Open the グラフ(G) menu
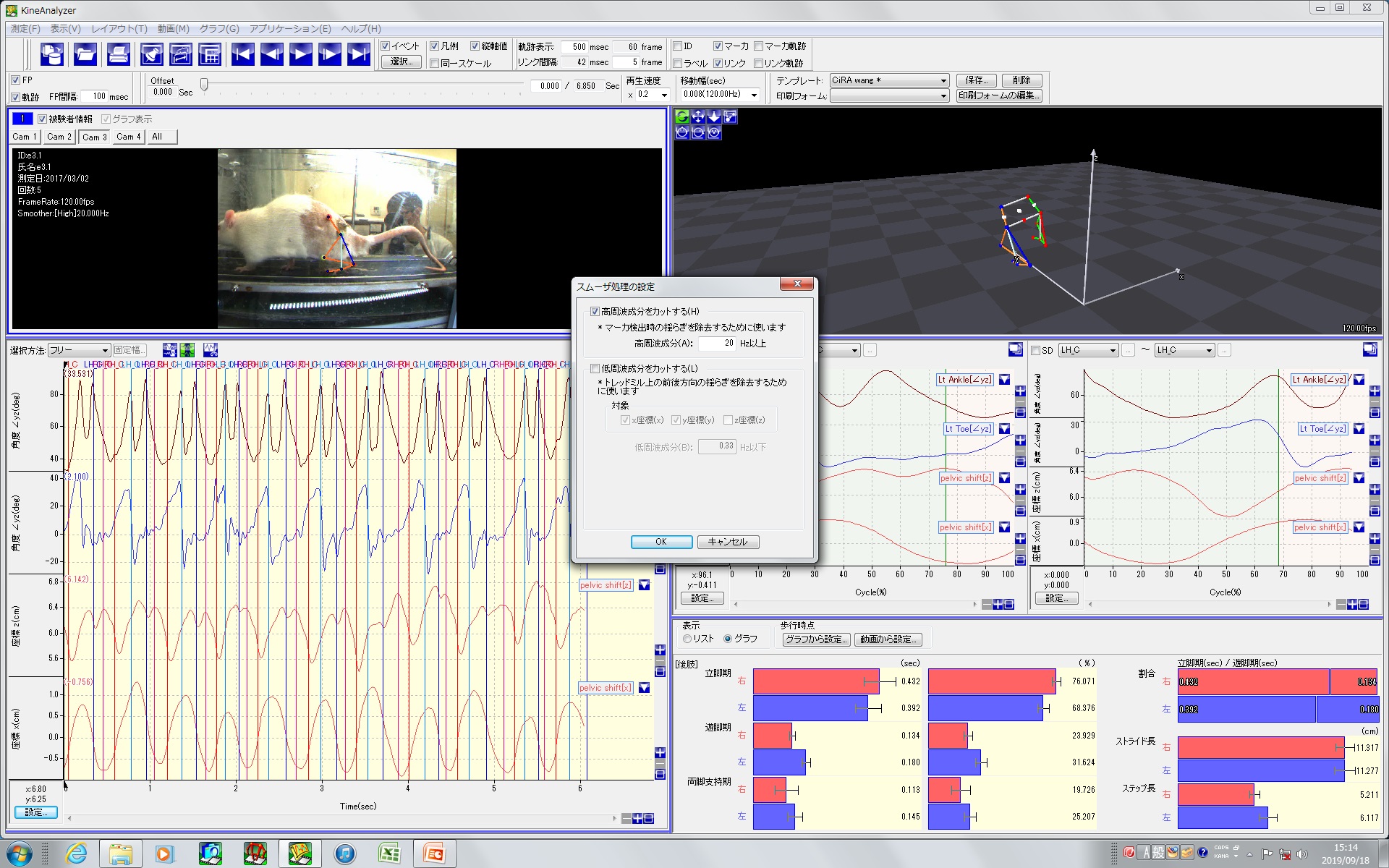The width and height of the screenshot is (1389, 868). click(218, 28)
